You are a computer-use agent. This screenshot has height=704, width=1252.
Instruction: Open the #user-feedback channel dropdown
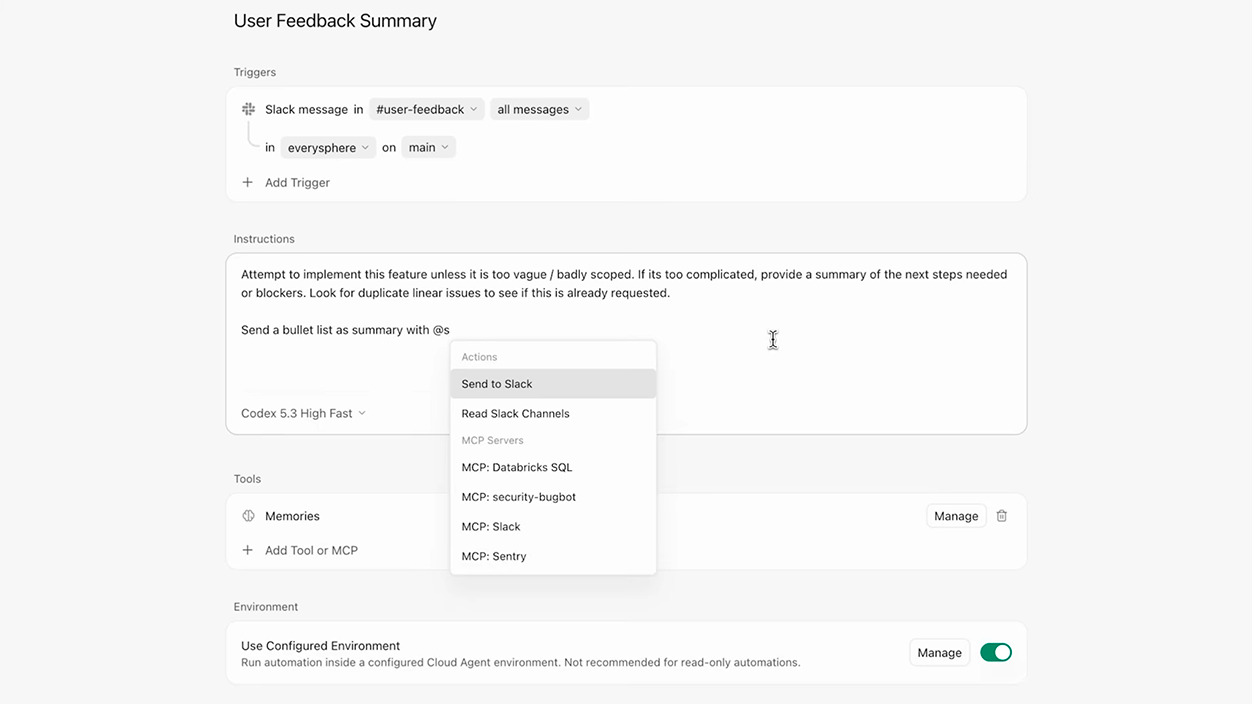426,109
